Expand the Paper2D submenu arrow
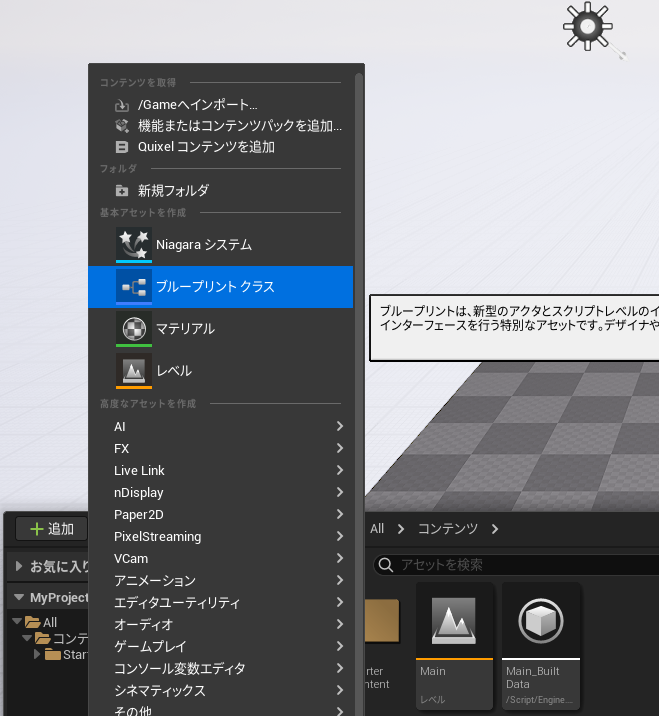 340,514
